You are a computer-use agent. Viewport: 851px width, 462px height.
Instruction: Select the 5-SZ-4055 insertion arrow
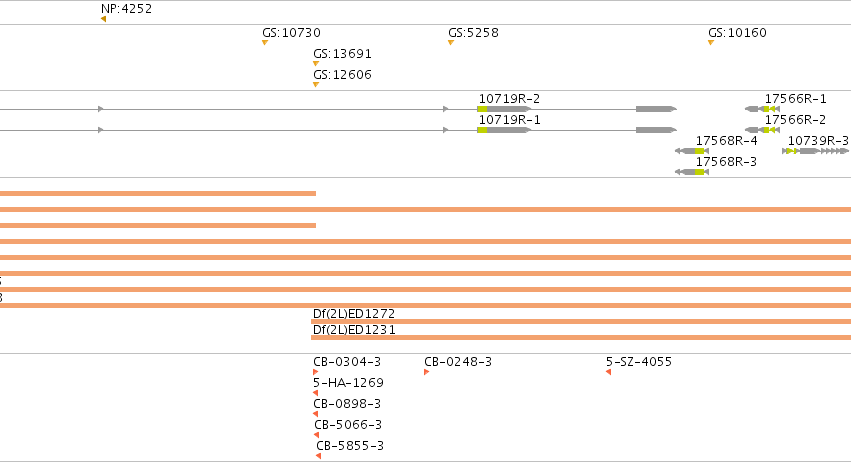click(x=608, y=372)
